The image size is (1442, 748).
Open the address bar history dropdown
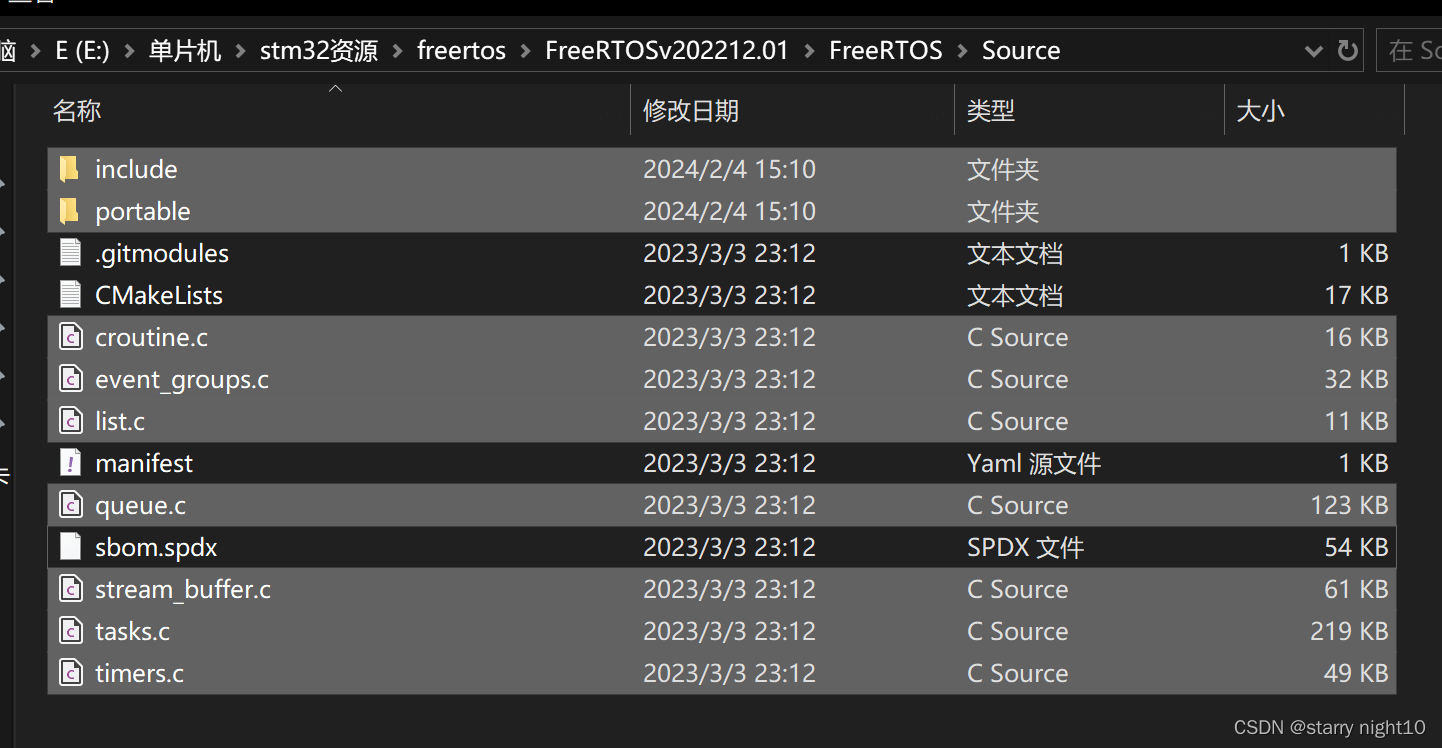point(1313,50)
